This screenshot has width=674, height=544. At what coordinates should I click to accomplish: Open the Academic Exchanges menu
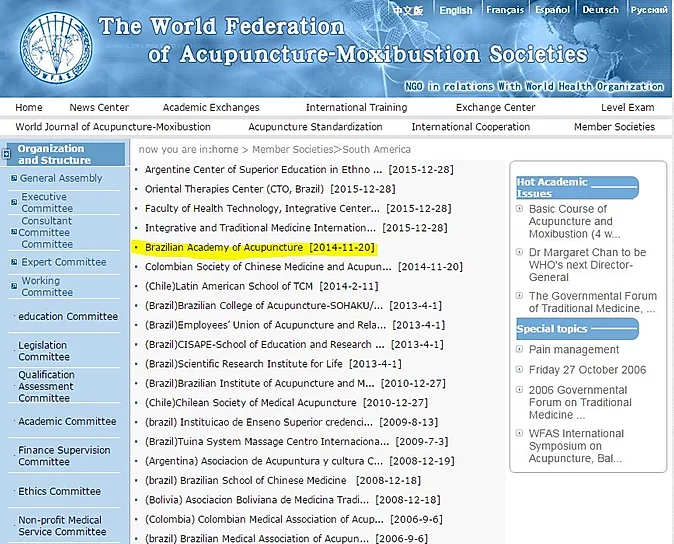(x=211, y=107)
